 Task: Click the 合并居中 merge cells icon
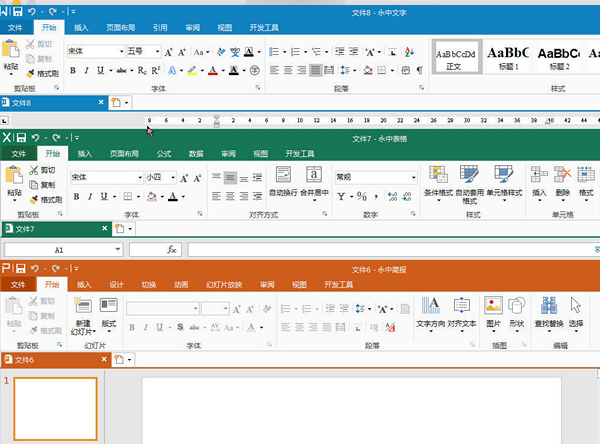pos(314,182)
